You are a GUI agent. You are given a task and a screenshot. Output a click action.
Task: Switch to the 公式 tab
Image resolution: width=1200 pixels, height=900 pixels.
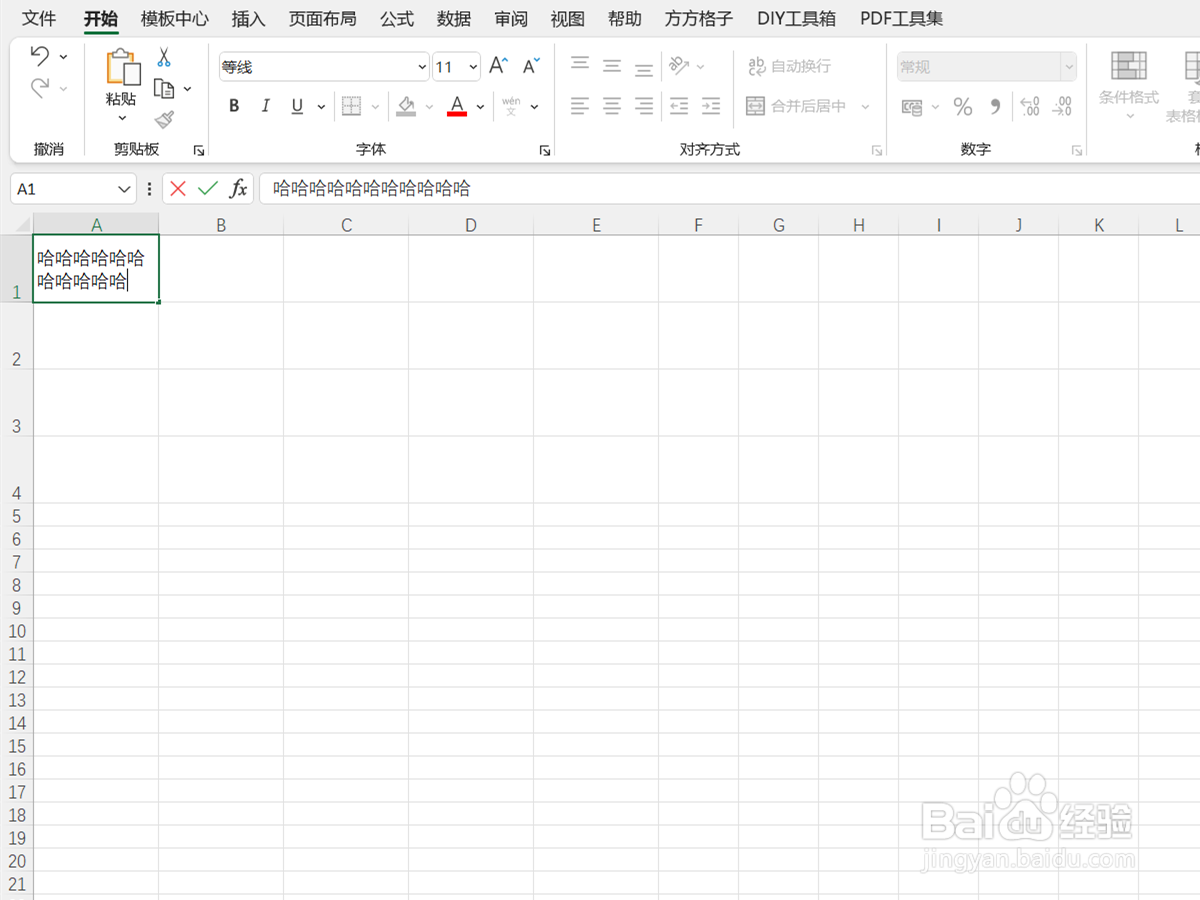coord(397,18)
